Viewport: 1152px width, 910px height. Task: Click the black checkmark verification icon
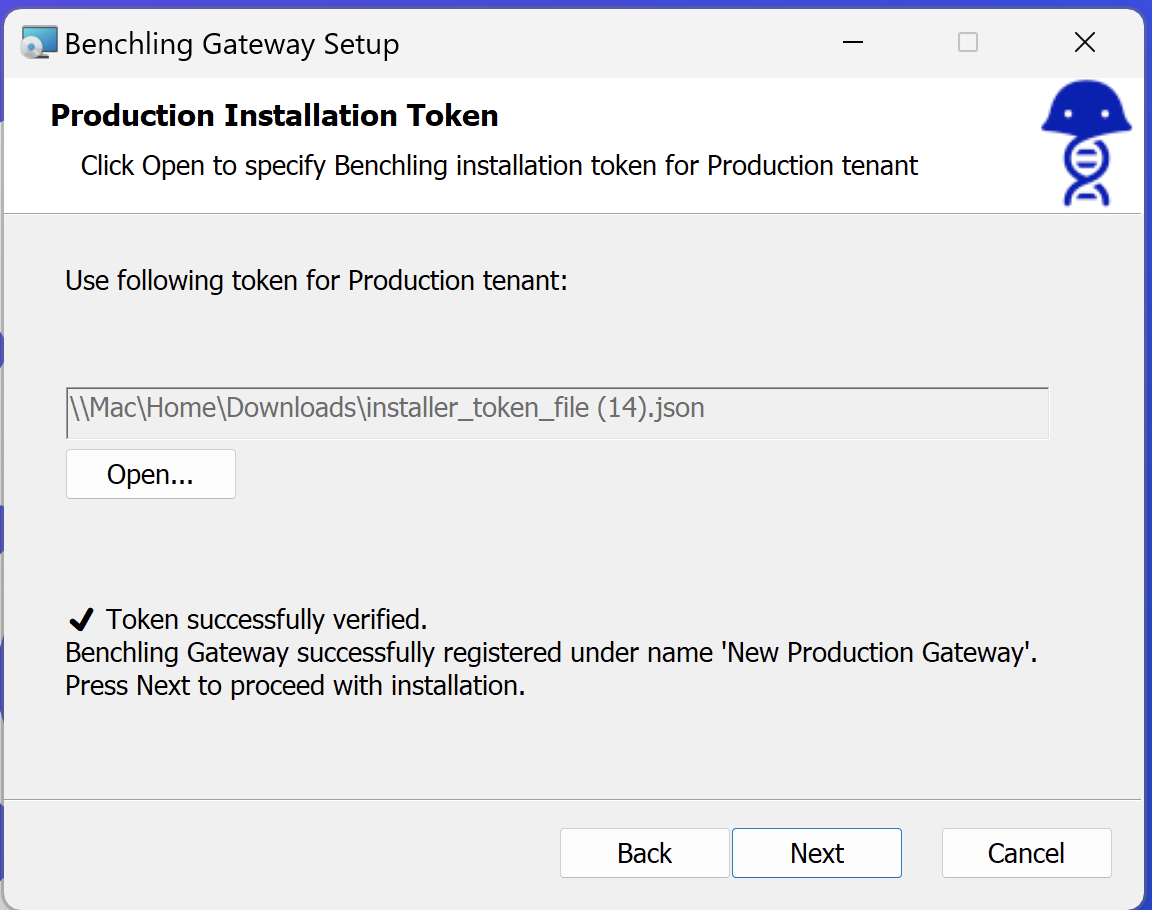[82, 620]
